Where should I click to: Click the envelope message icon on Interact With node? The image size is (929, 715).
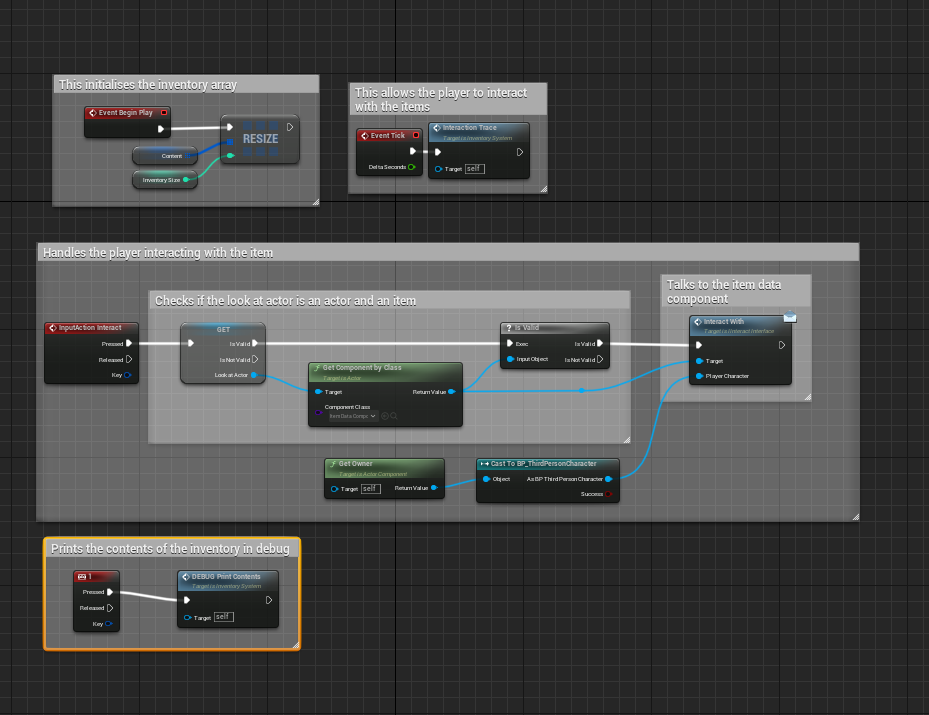(790, 316)
